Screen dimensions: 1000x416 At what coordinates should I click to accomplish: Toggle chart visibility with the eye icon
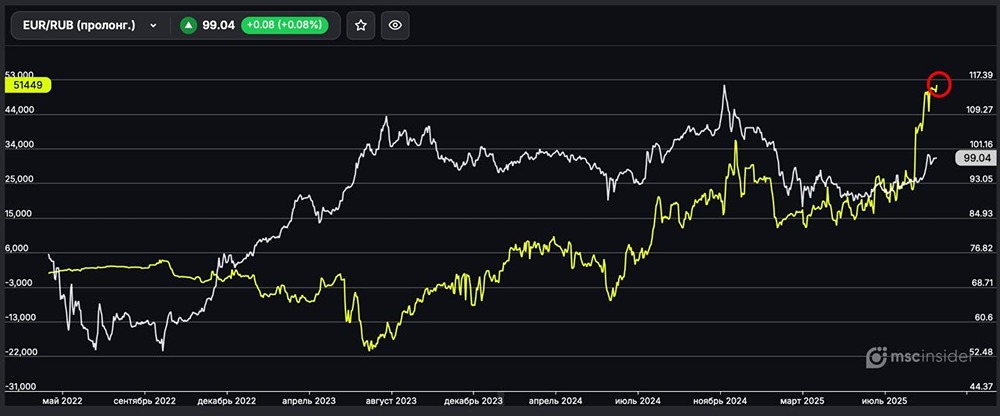click(396, 26)
